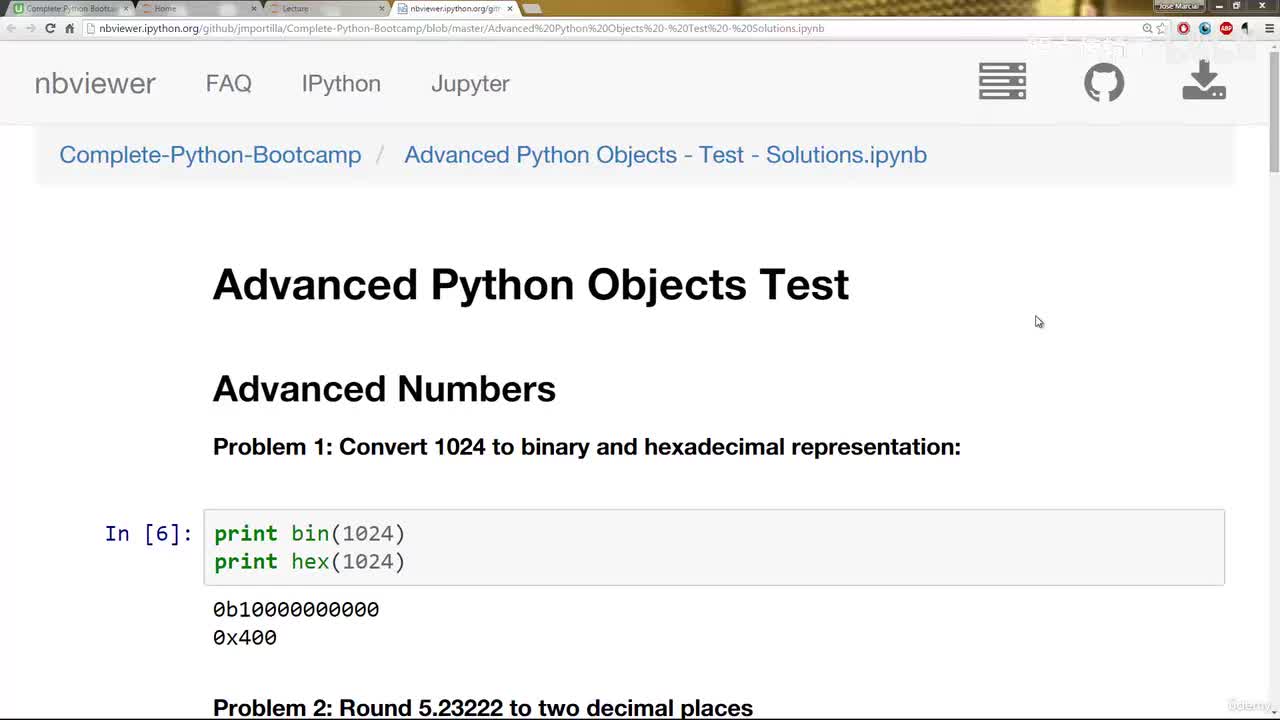Open the Opera-style red extension icon
Screen dimensions: 1280x720
[x=1183, y=28]
